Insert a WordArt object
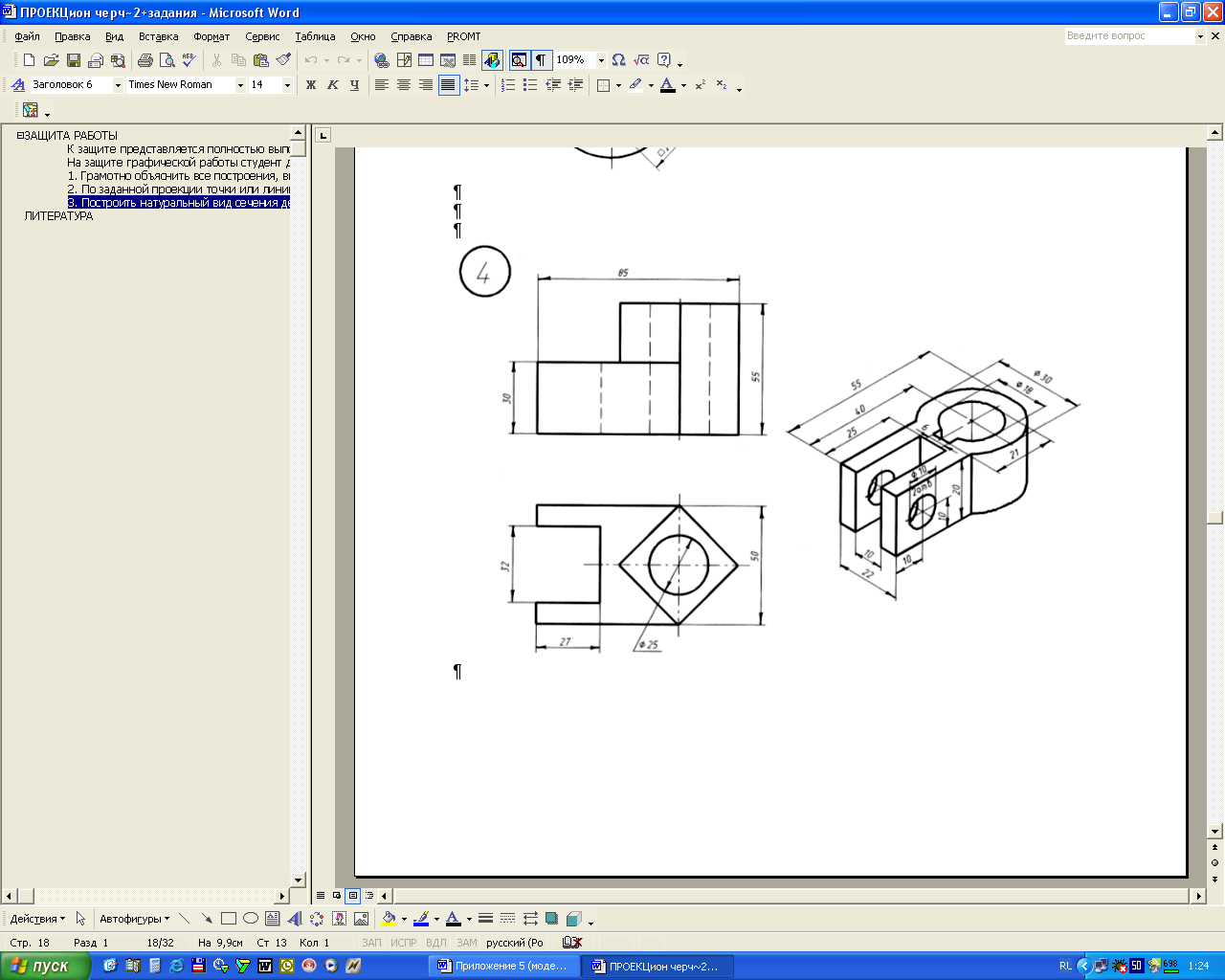The image size is (1225, 980). (294, 919)
